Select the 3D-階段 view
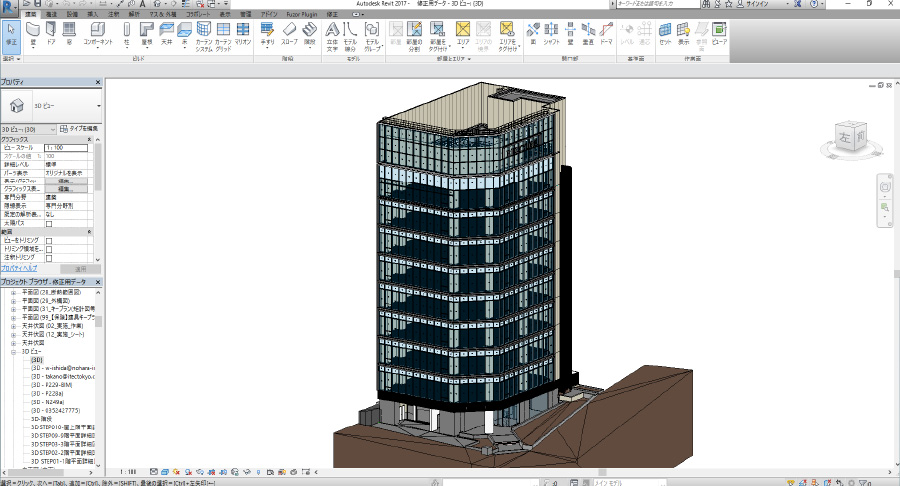Image resolution: width=900 pixels, height=486 pixels. coord(41,419)
